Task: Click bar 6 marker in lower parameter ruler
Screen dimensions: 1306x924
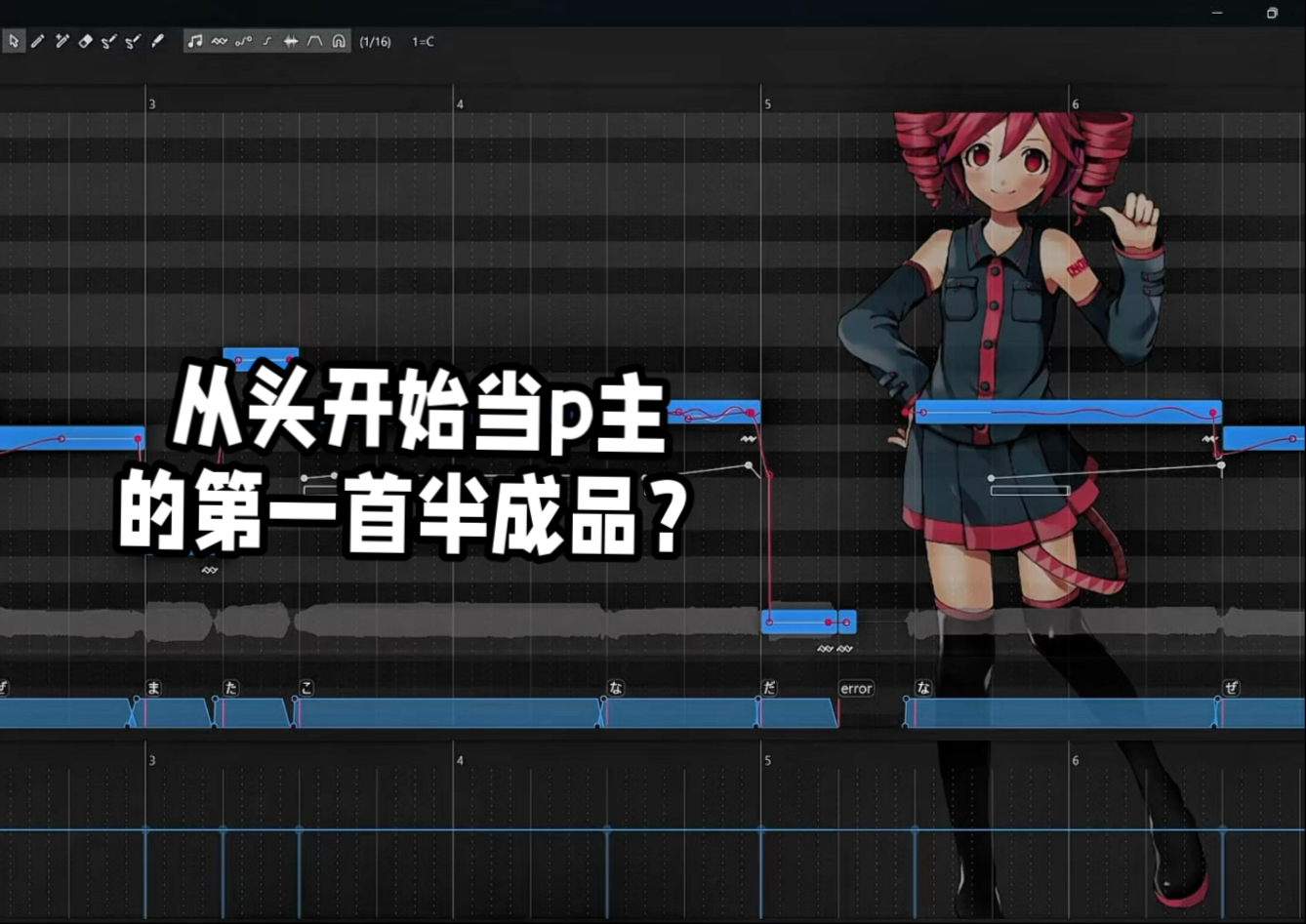Action: point(1076,760)
